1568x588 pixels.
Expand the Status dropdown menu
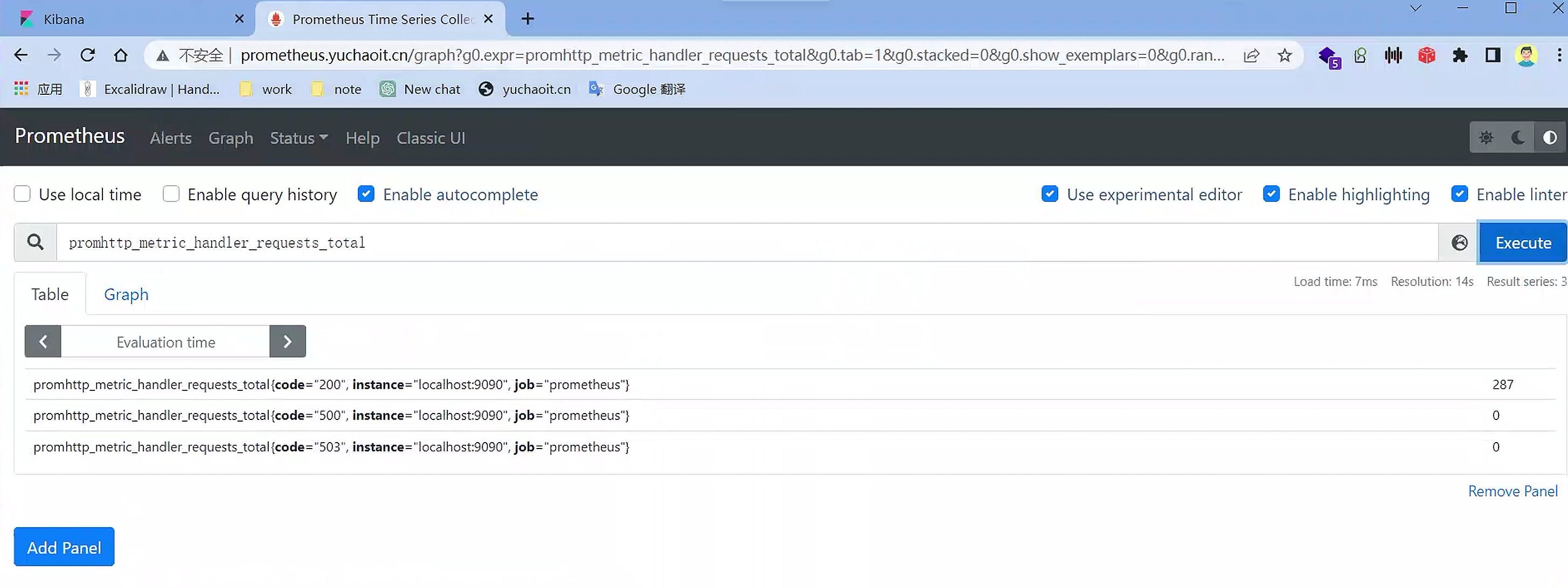[x=299, y=138]
